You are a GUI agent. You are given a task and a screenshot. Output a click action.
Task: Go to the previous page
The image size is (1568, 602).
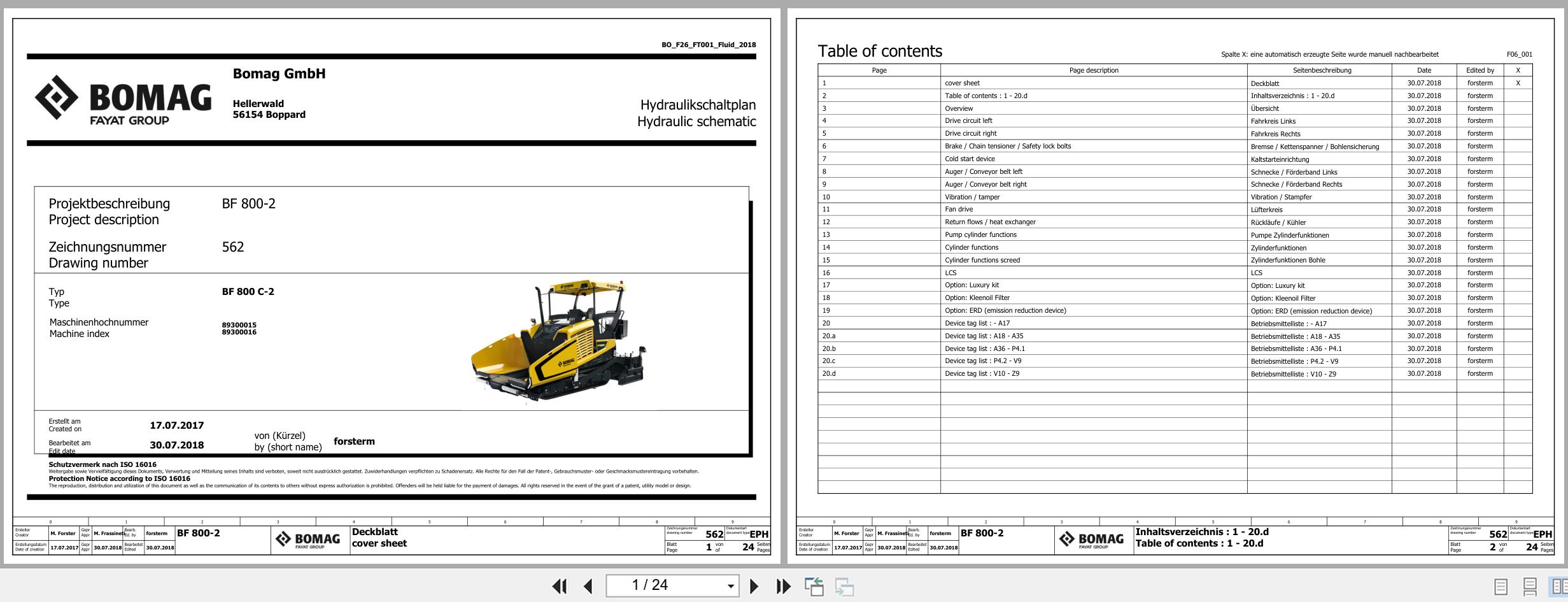pos(588,586)
